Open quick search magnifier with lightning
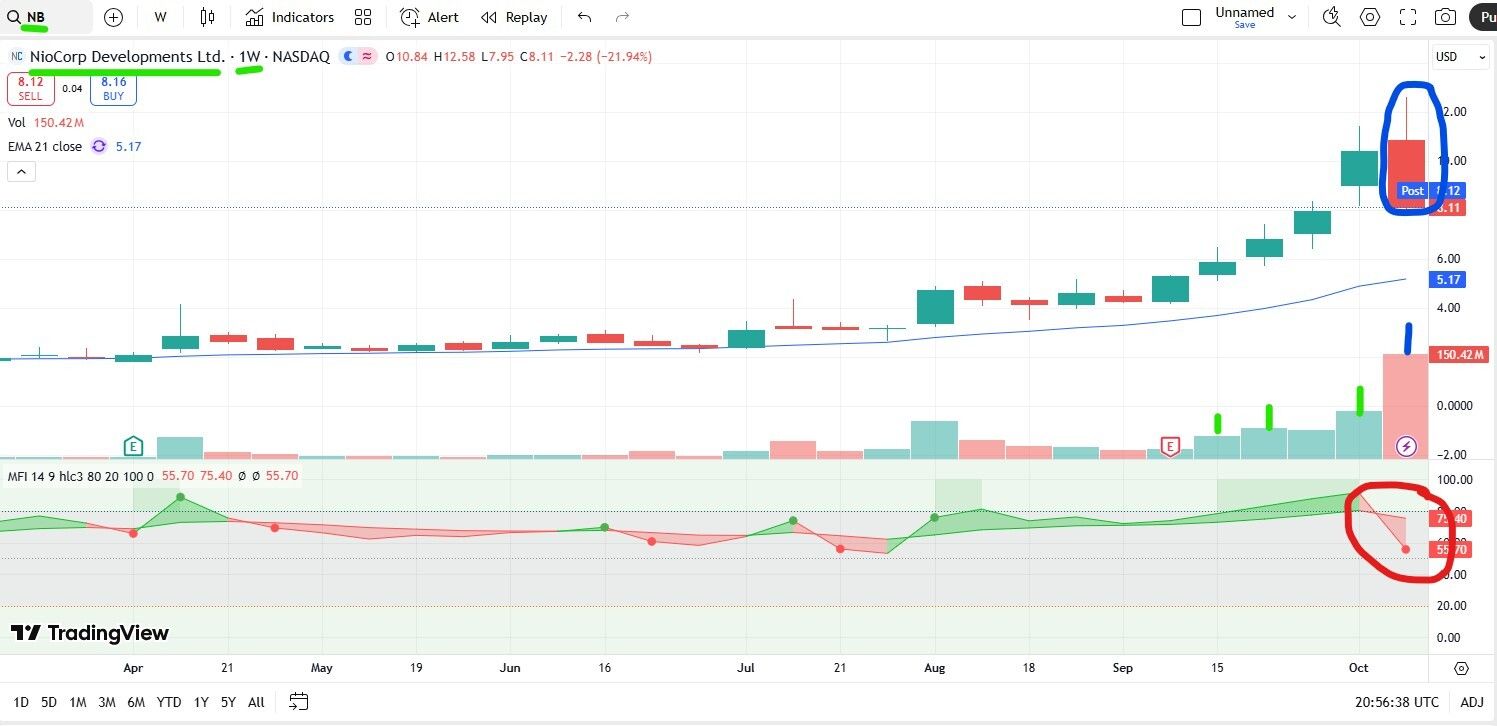Screen dimensions: 1497x726 point(1331,17)
